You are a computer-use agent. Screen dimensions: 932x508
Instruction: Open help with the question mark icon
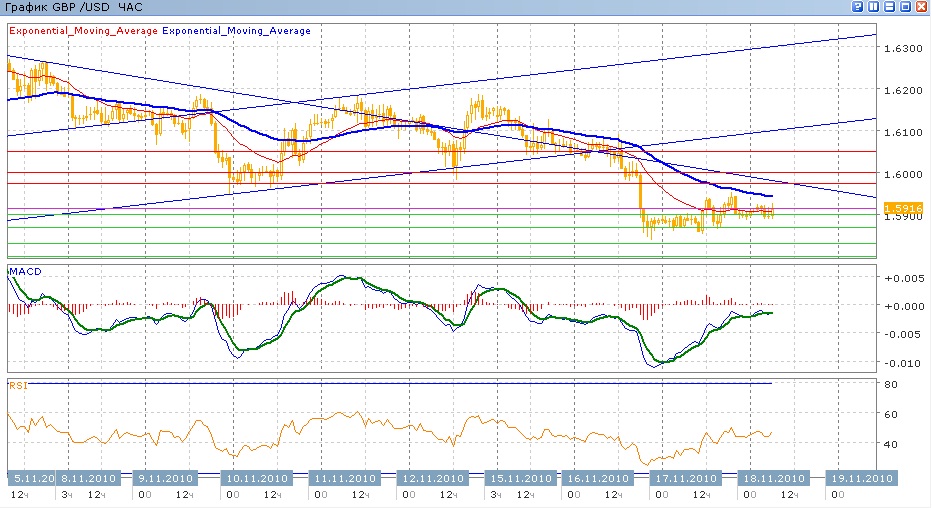[858, 7]
